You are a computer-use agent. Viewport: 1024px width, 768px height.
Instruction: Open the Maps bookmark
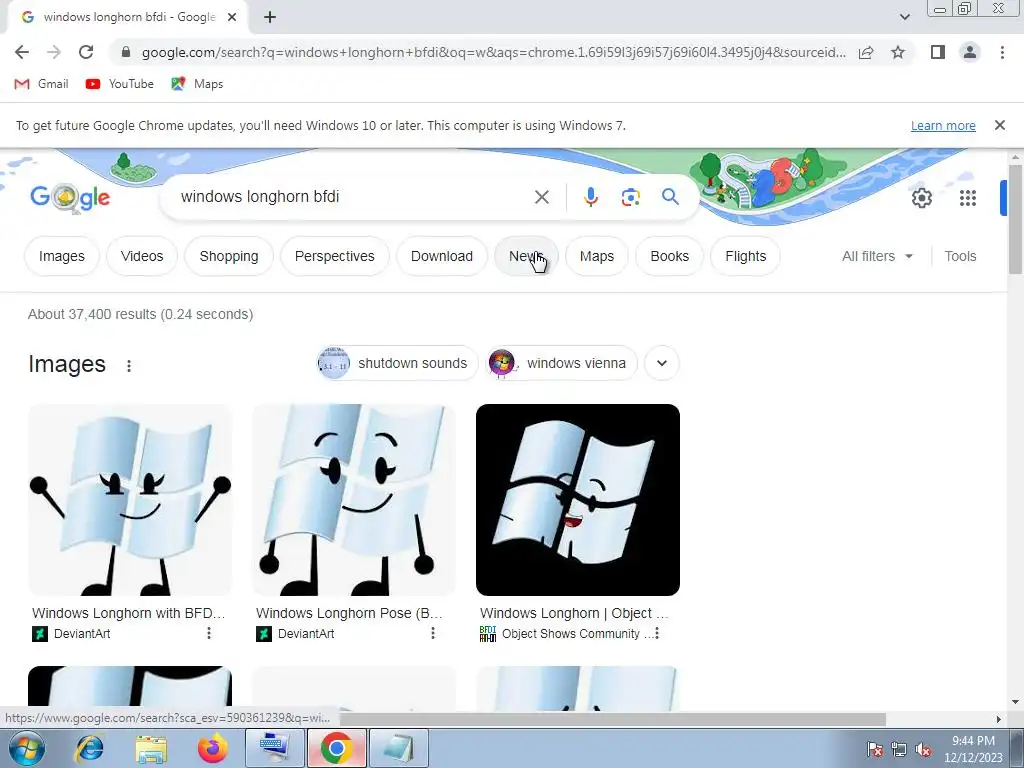click(197, 84)
